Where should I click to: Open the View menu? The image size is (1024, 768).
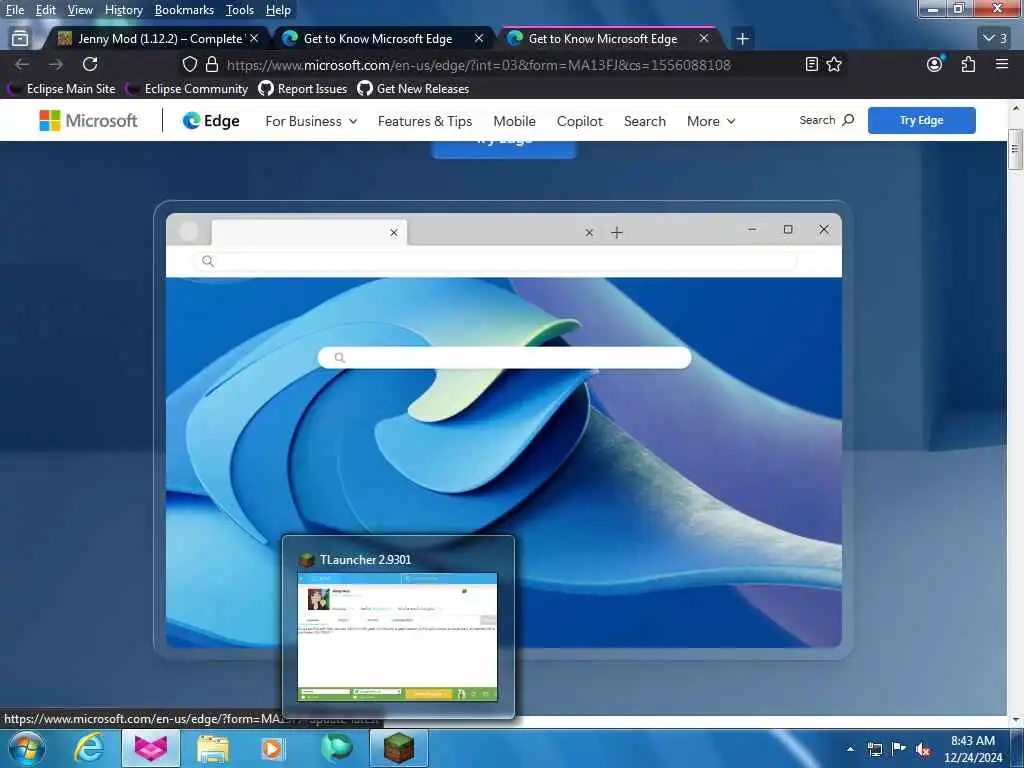(80, 10)
